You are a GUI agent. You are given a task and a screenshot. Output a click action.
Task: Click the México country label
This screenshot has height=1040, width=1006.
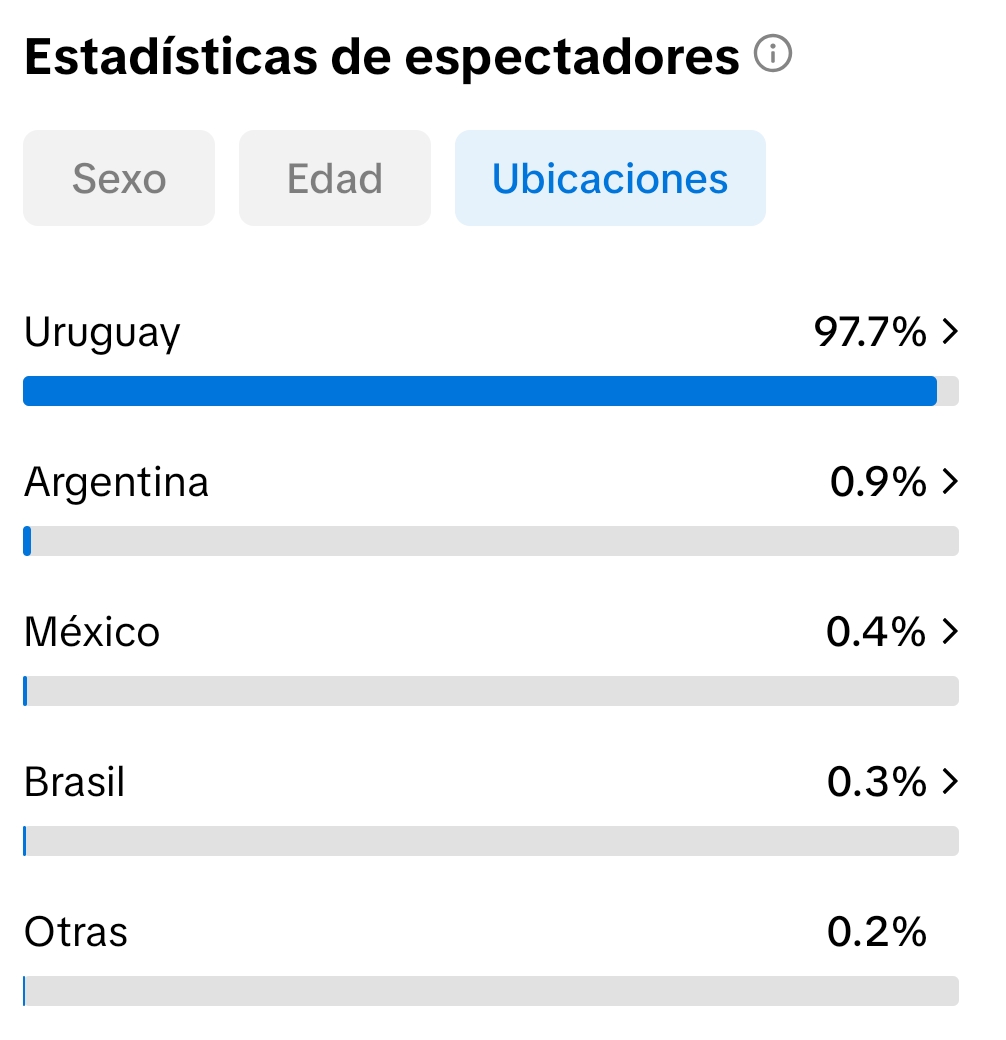tap(92, 632)
